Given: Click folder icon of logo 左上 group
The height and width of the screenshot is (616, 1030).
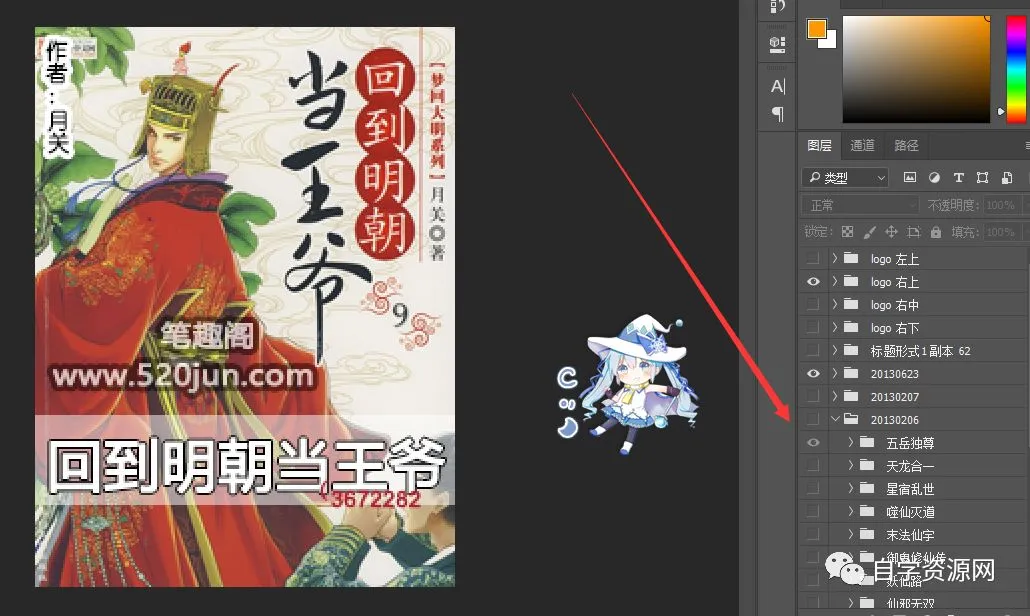Looking at the screenshot, I should 851,258.
